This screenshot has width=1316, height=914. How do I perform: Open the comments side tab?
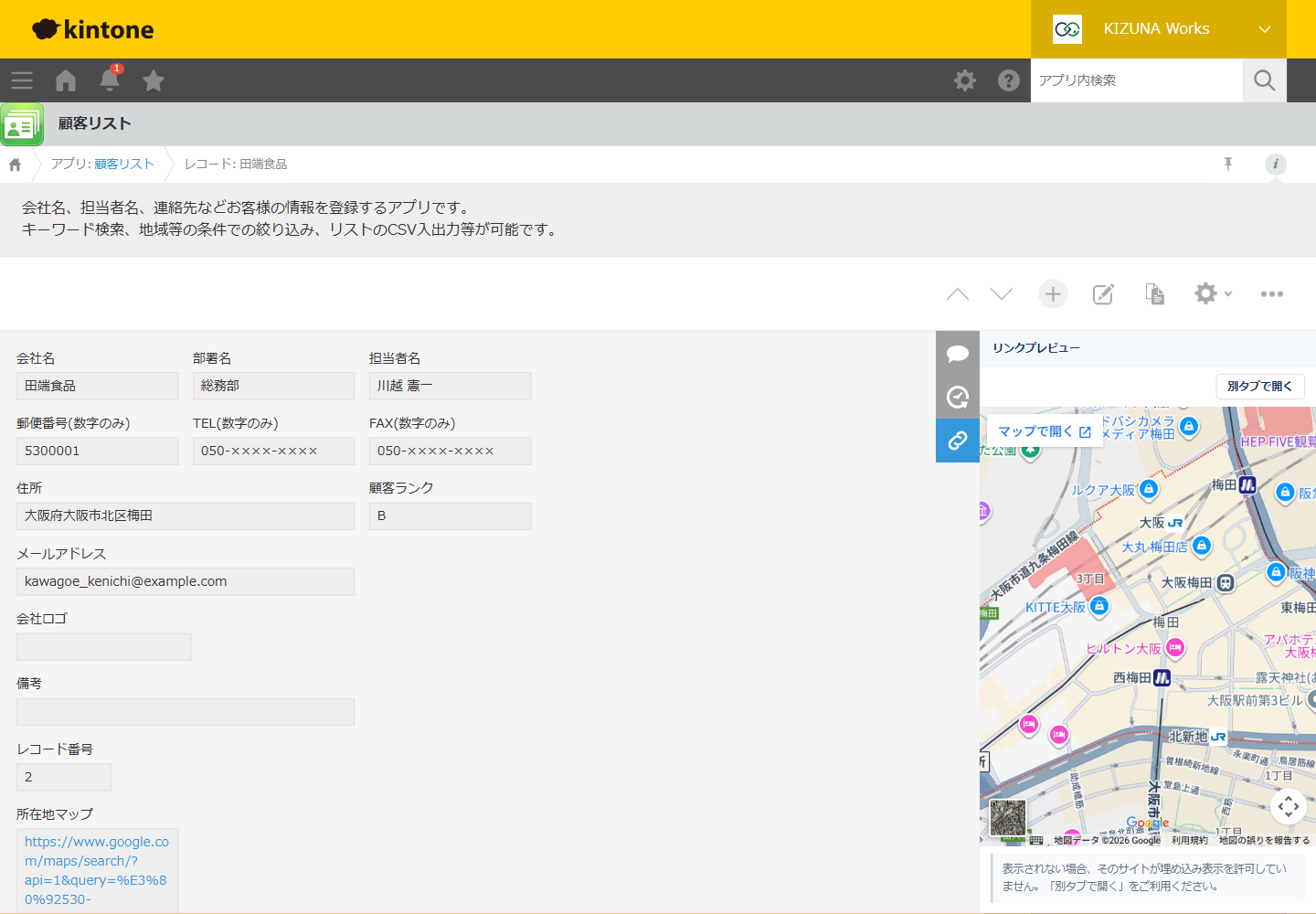point(958,353)
